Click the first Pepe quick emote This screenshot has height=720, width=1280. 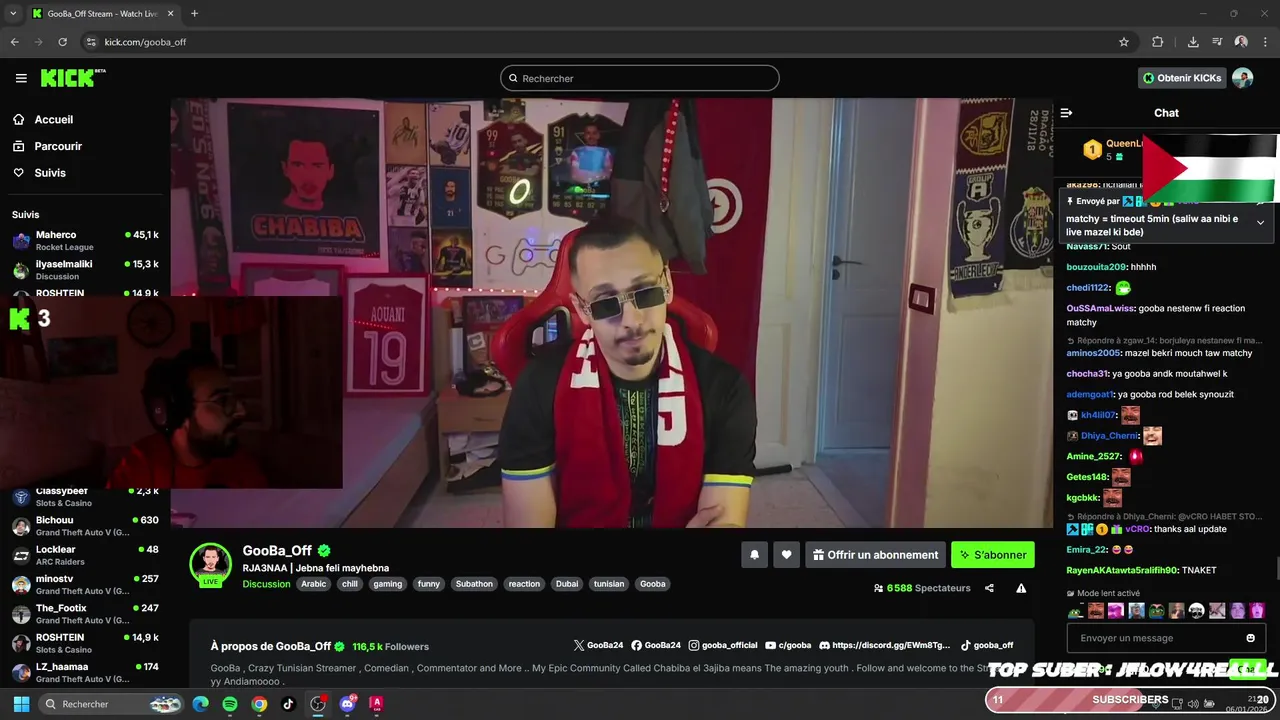click(x=1075, y=611)
